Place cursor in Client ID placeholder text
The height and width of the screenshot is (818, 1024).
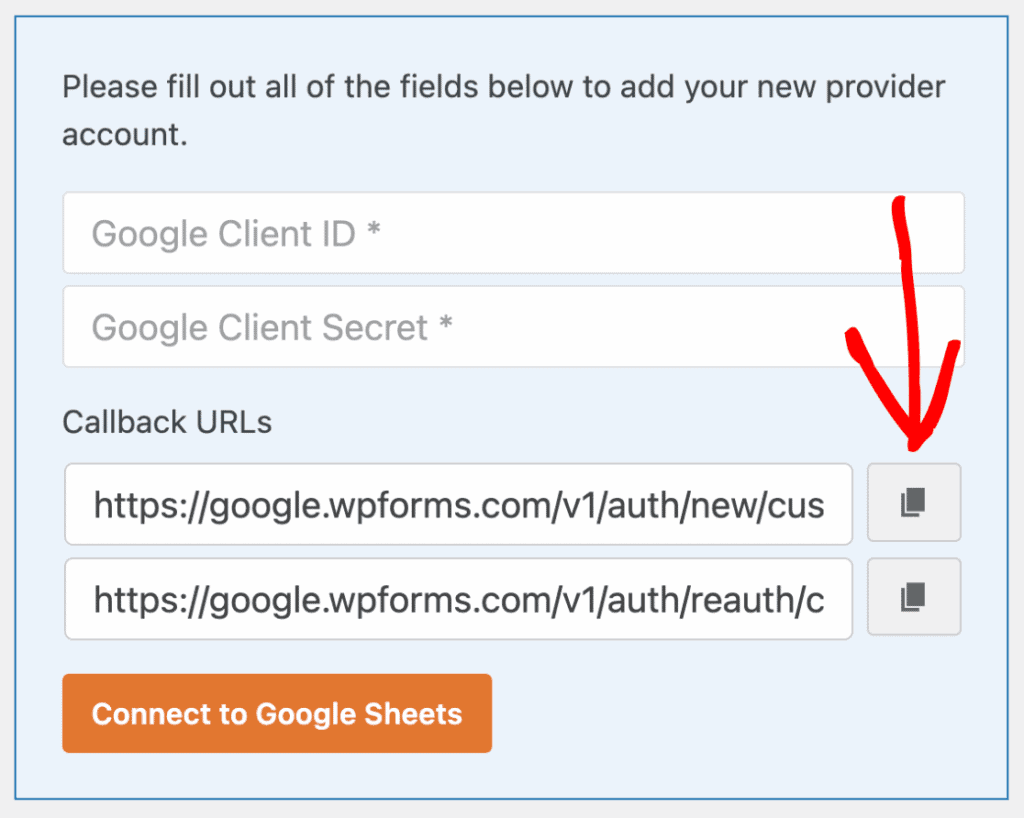(x=236, y=233)
